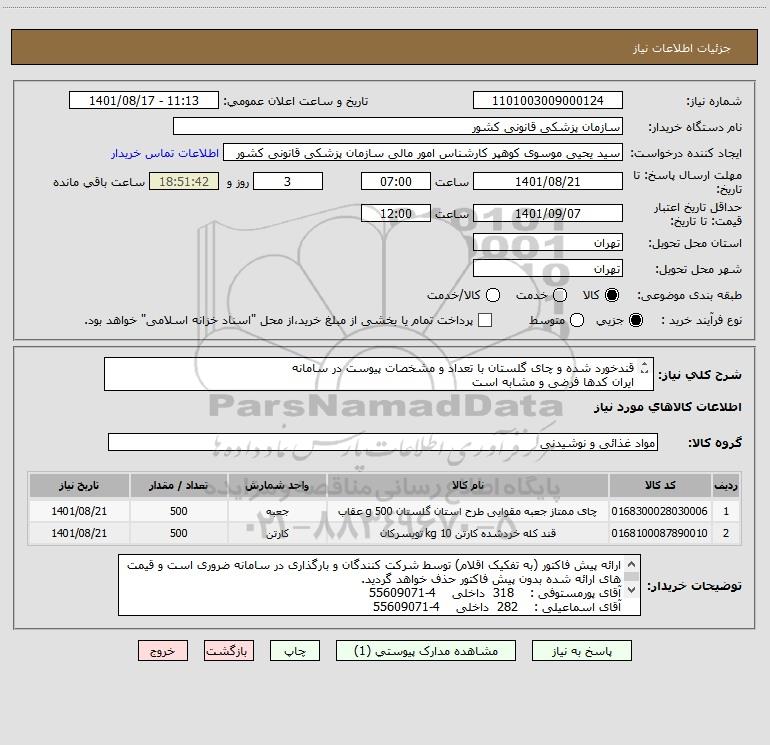Select the خدمت radio button

[x=560, y=295]
